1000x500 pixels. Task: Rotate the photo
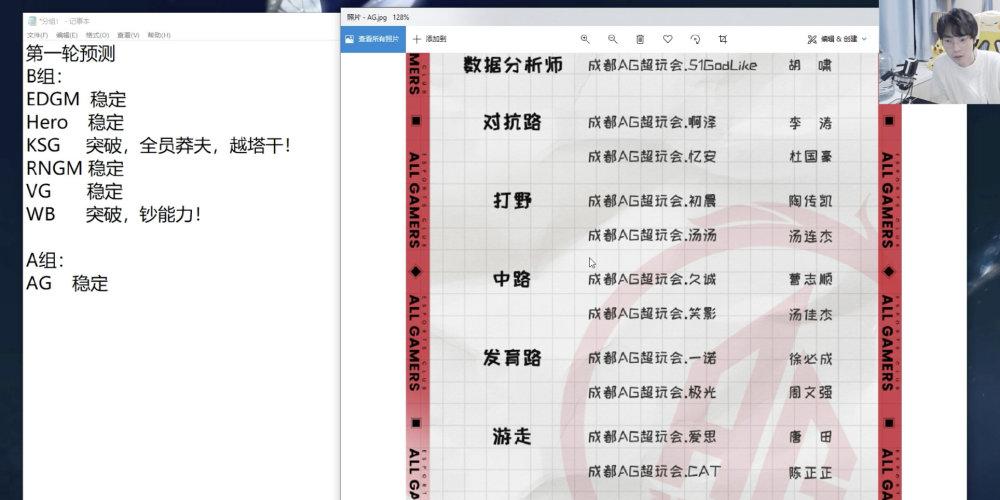tap(695, 39)
